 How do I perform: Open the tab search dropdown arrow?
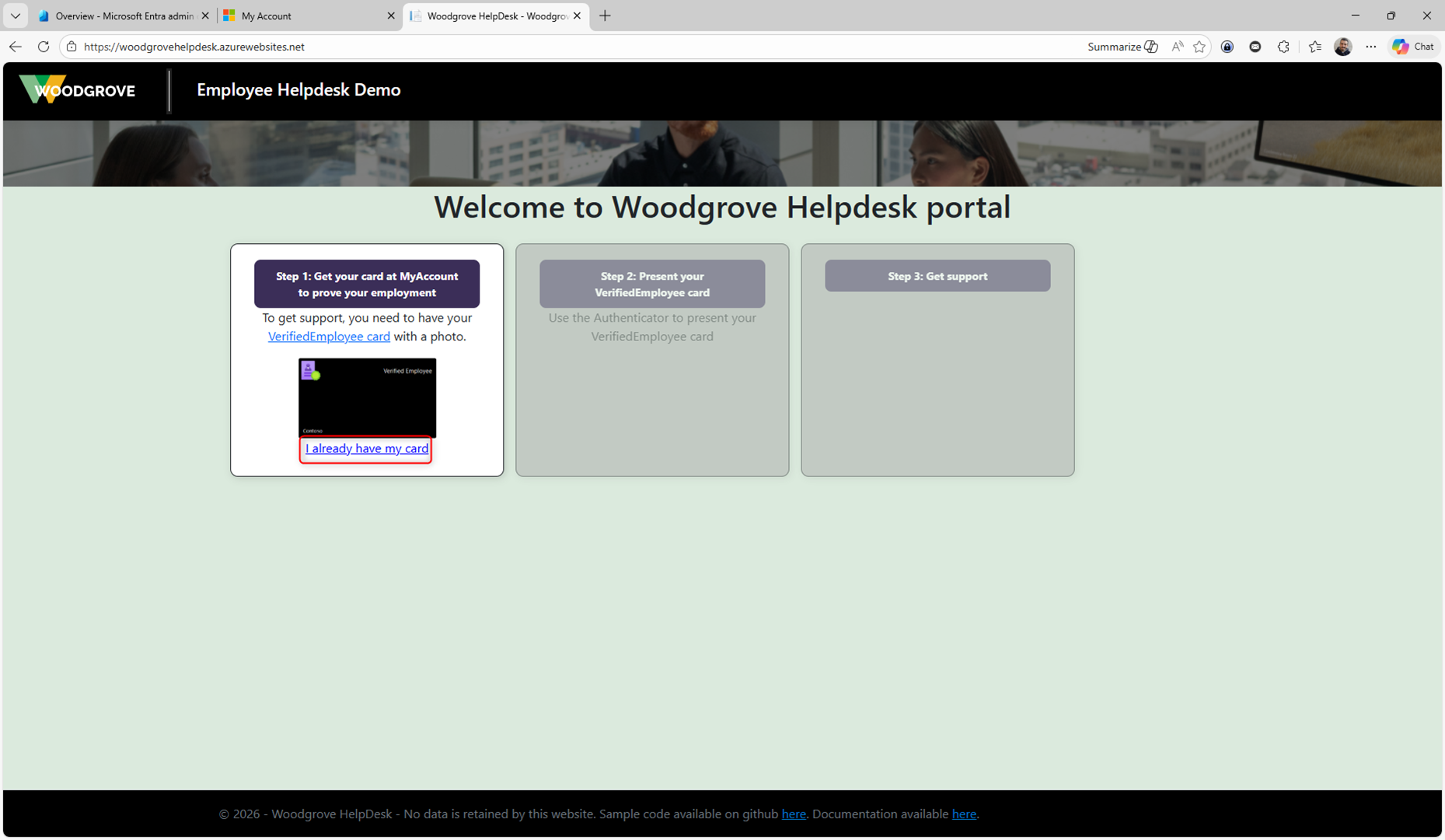tap(15, 16)
